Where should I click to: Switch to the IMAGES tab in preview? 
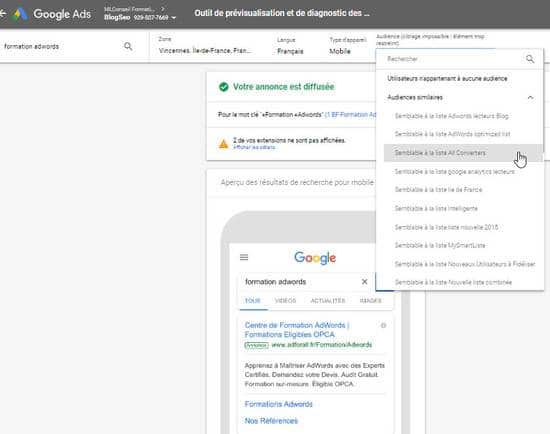(370, 301)
